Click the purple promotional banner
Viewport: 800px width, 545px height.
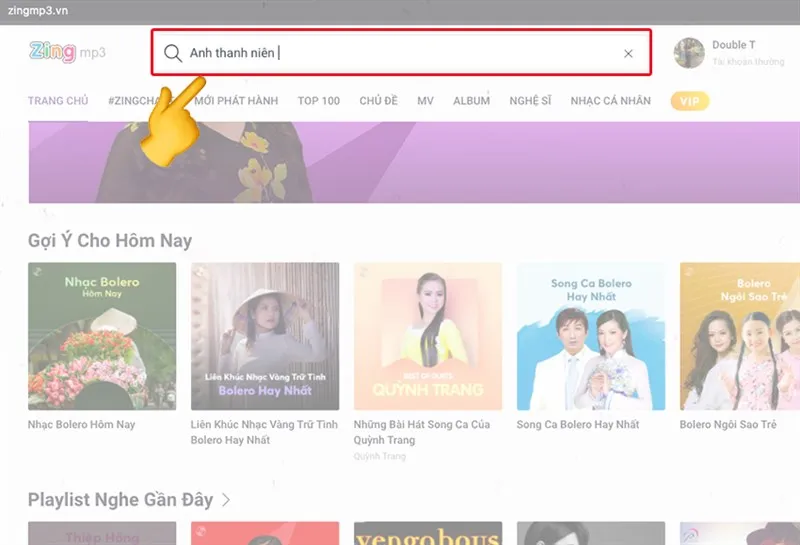pyautogui.click(x=414, y=162)
